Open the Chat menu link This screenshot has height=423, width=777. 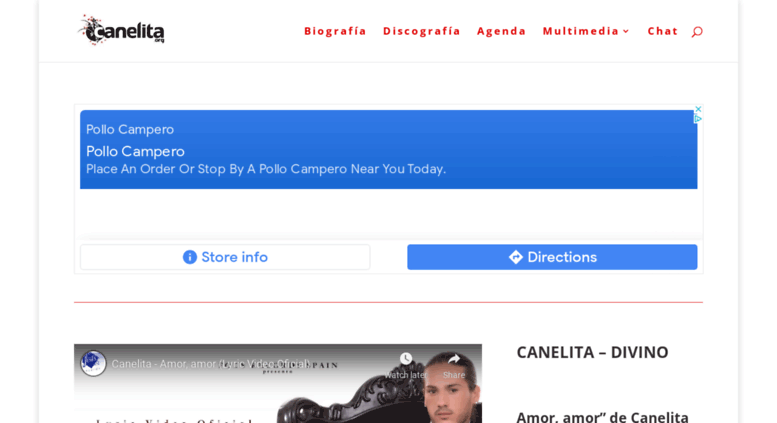point(663,31)
